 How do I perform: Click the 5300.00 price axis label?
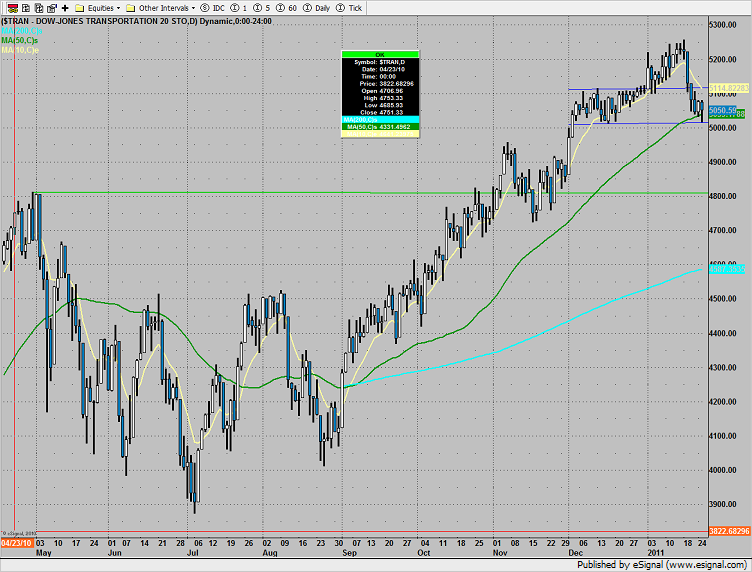(723, 25)
